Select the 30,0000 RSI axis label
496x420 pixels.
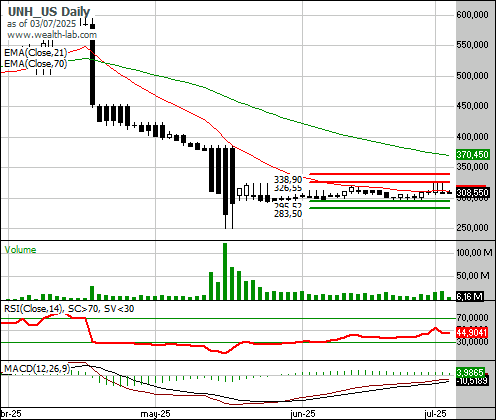472,342
